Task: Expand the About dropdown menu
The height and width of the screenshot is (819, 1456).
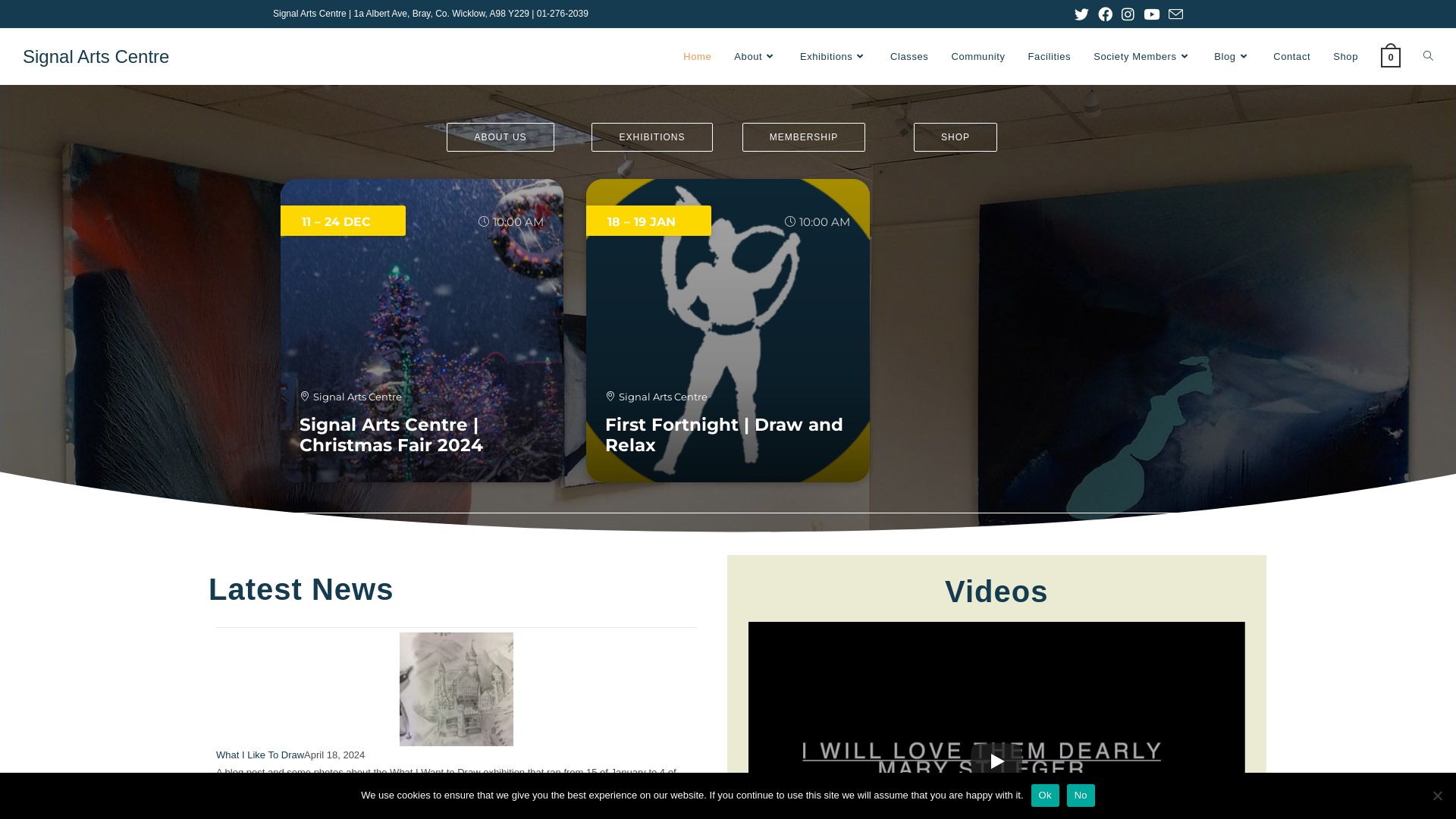Action: coord(754,57)
